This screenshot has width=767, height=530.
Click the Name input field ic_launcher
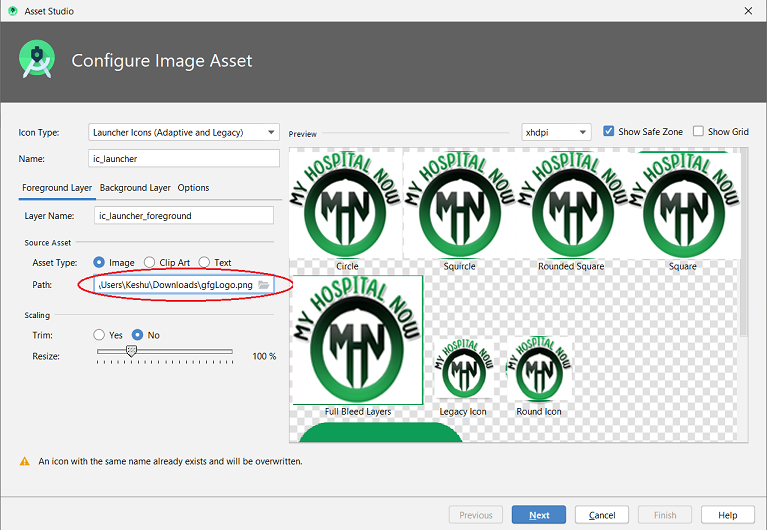(x=184, y=159)
